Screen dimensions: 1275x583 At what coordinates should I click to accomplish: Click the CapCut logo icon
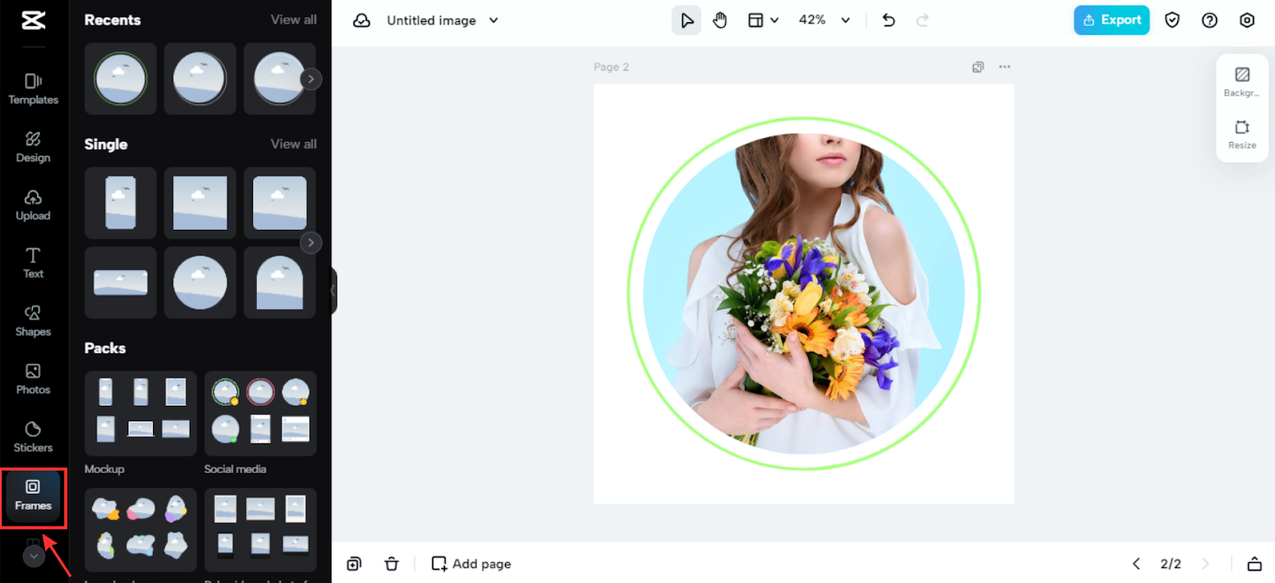[33, 21]
